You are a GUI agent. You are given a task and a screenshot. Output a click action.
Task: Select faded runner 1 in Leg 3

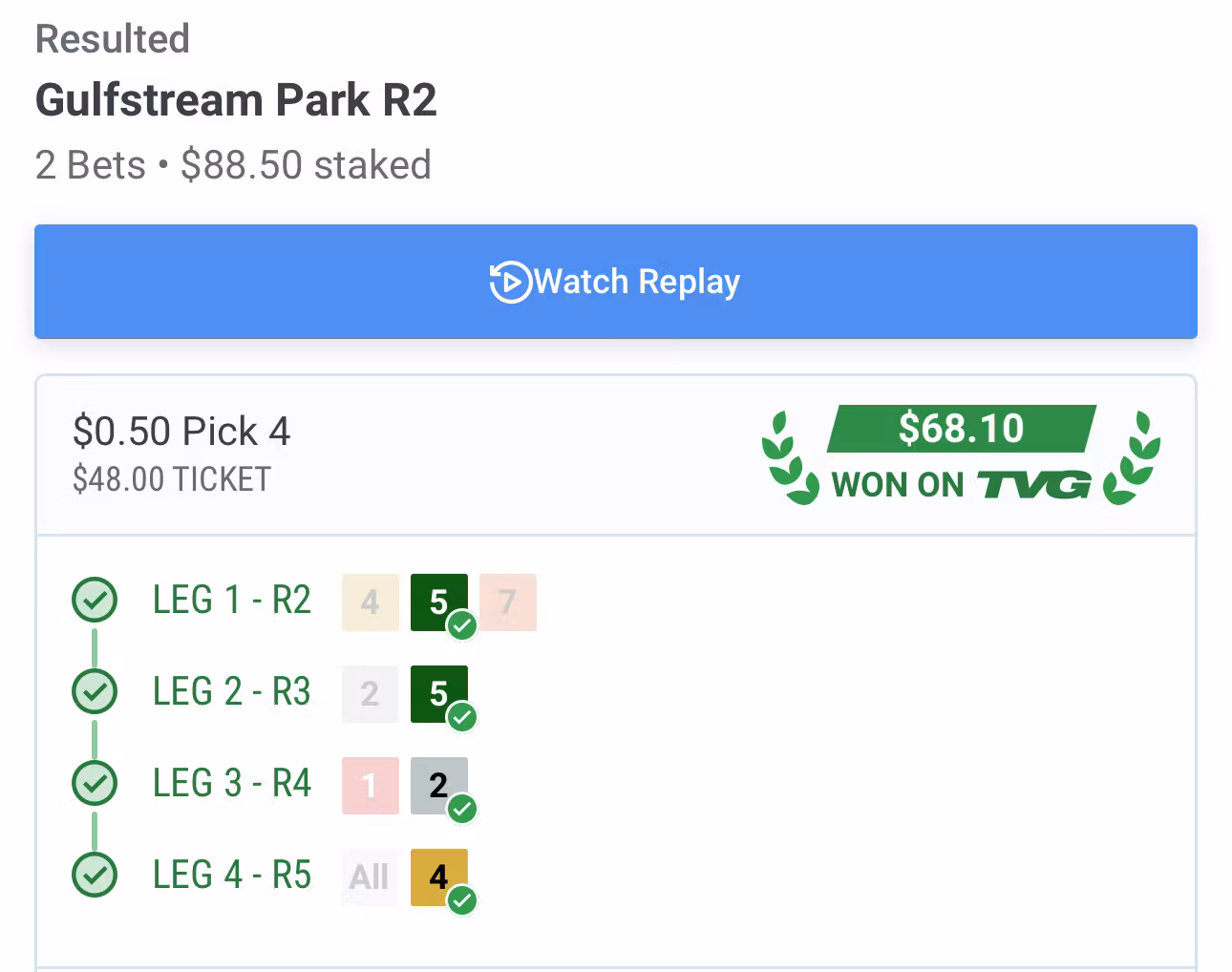click(370, 786)
